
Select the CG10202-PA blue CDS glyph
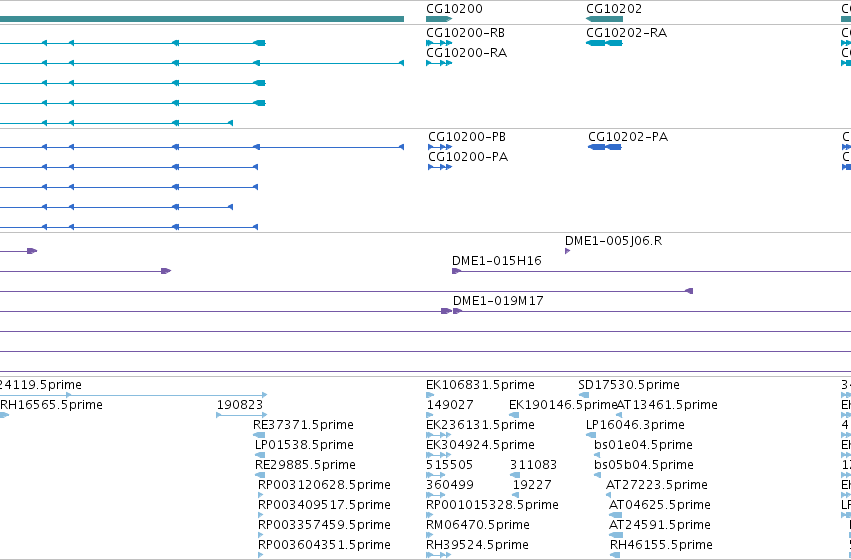click(x=605, y=147)
